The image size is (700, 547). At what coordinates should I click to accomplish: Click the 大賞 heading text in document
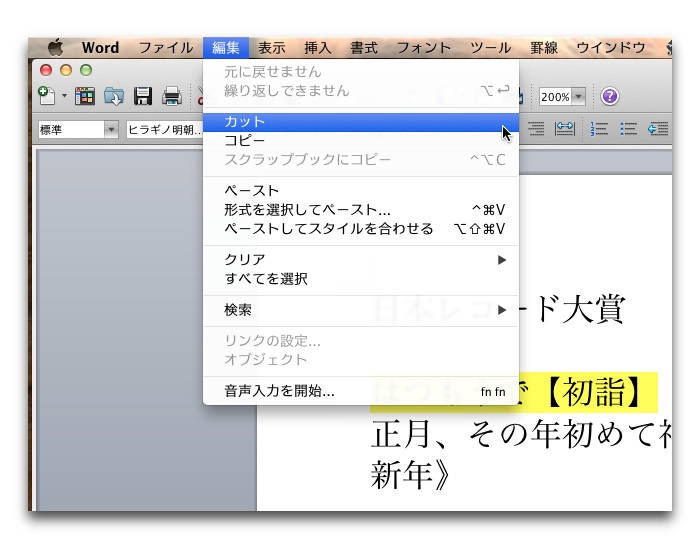click(x=593, y=308)
